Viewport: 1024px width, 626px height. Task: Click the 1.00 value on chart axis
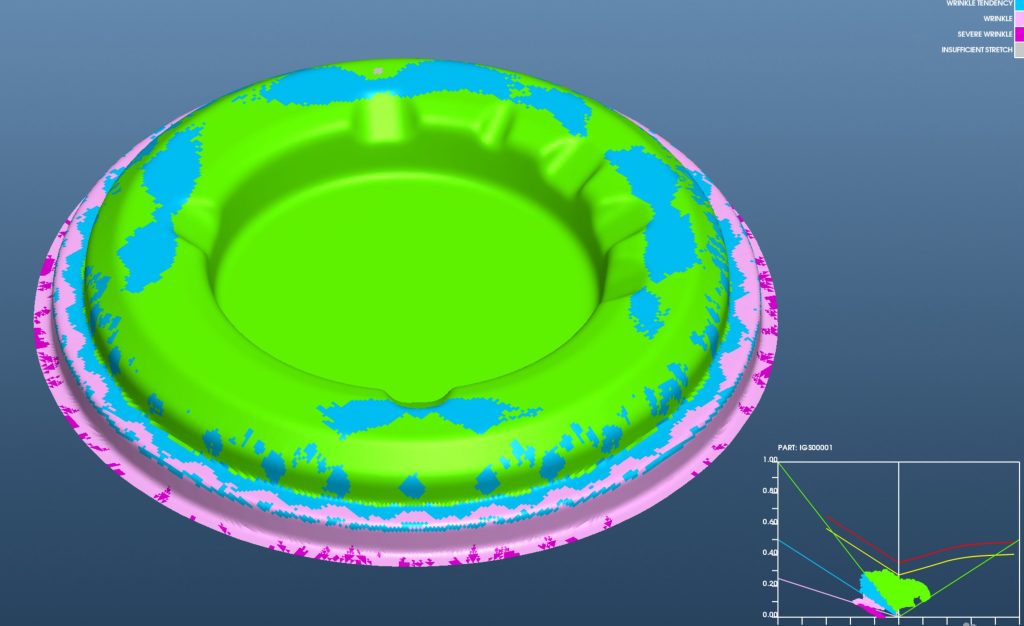(x=769, y=460)
